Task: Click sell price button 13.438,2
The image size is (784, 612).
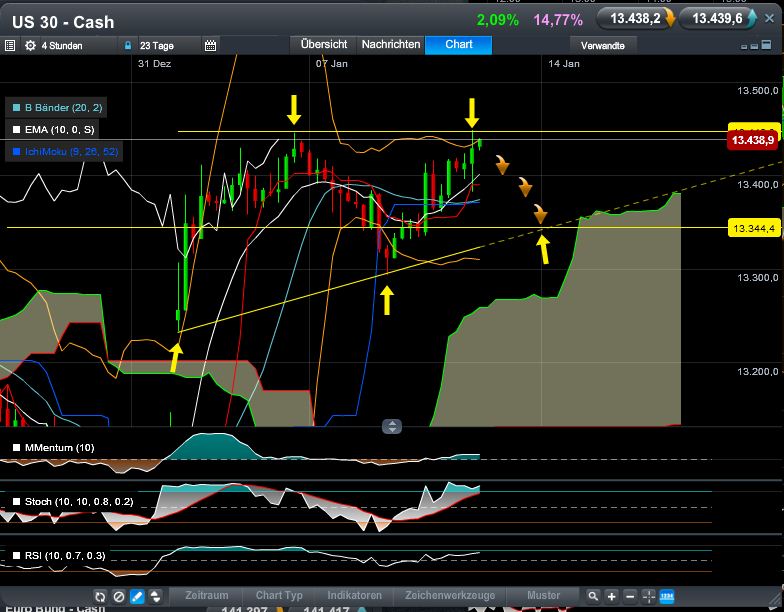Action: coord(636,19)
